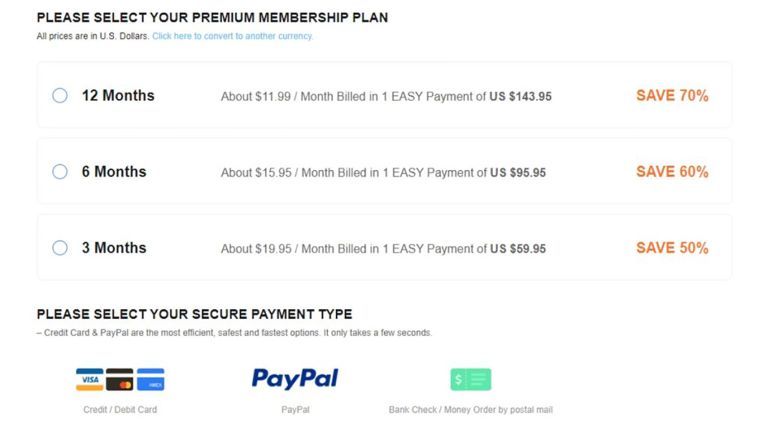The height and width of the screenshot is (423, 768).
Task: Click the PayPal text label
Action: pos(295,409)
